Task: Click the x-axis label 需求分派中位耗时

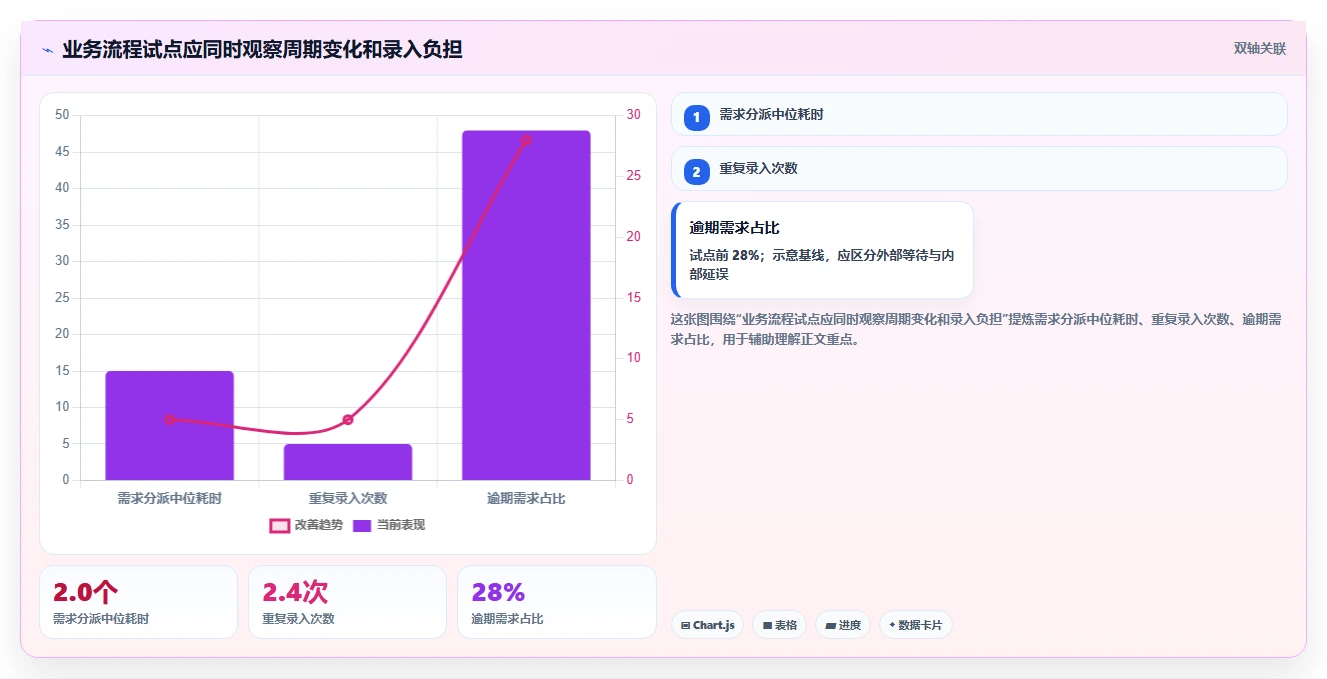Action: tap(170, 498)
